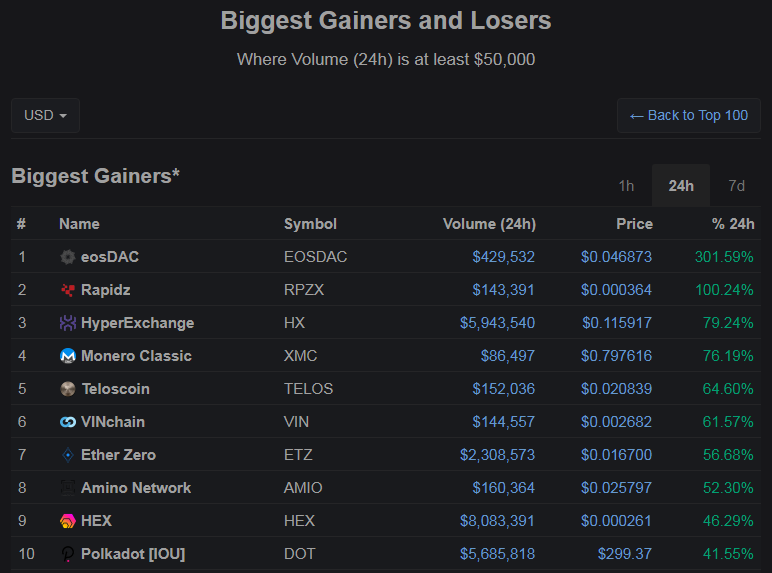Click the Teloscoin coin icon
Viewport: 772px width, 573px height.
[x=67, y=389]
